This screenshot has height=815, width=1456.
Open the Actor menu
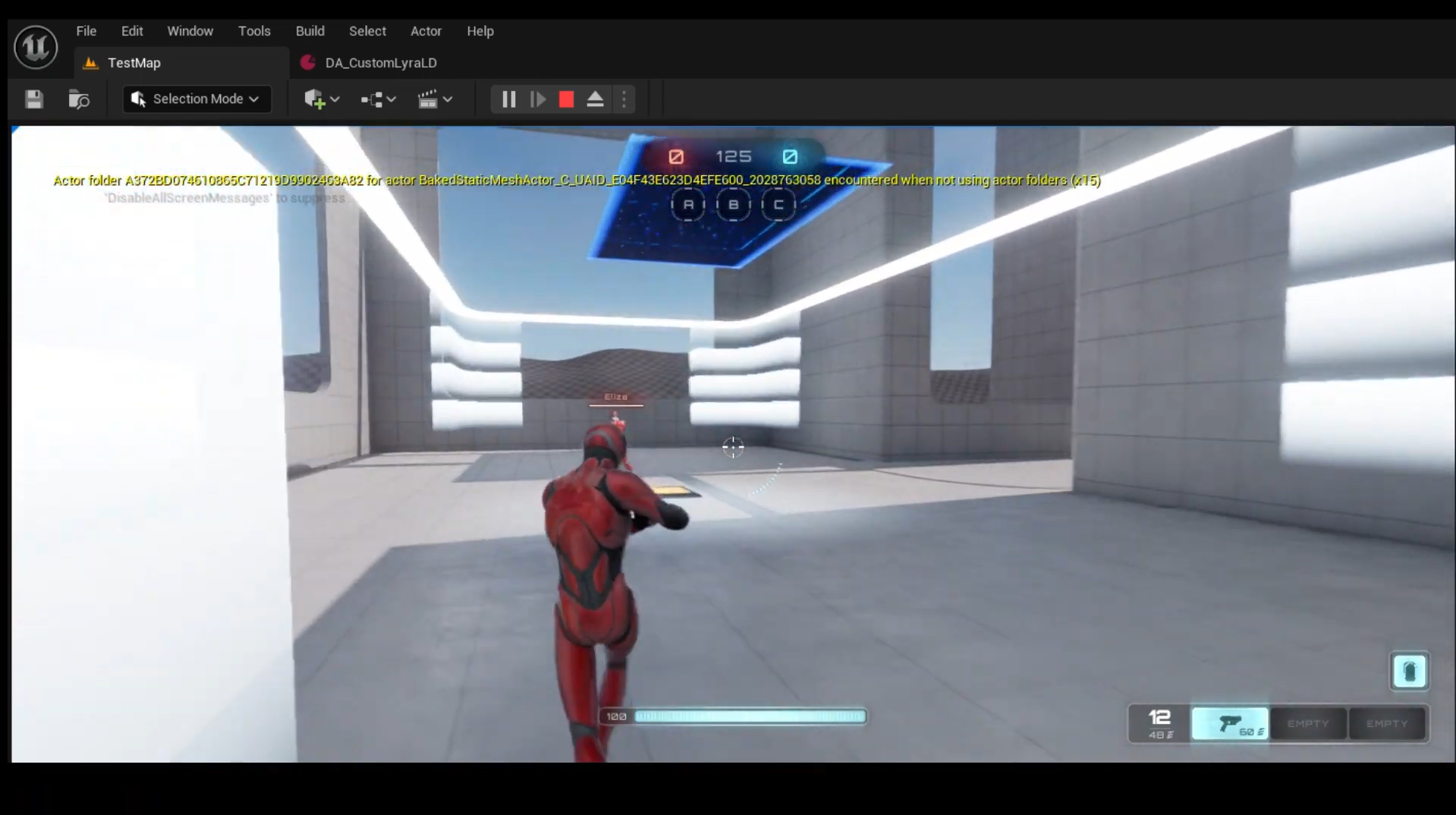[426, 31]
